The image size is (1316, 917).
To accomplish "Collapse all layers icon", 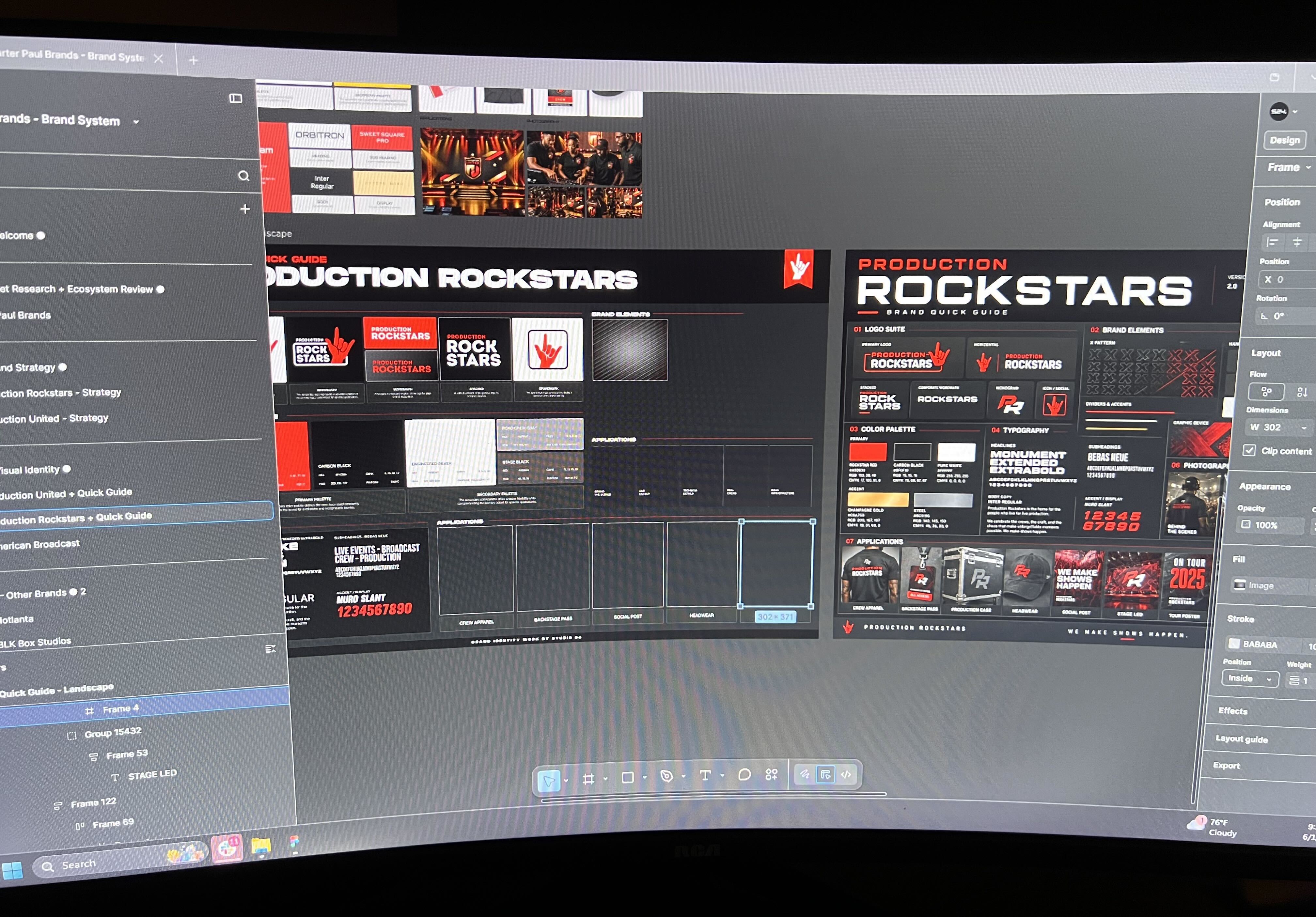I will (271, 649).
